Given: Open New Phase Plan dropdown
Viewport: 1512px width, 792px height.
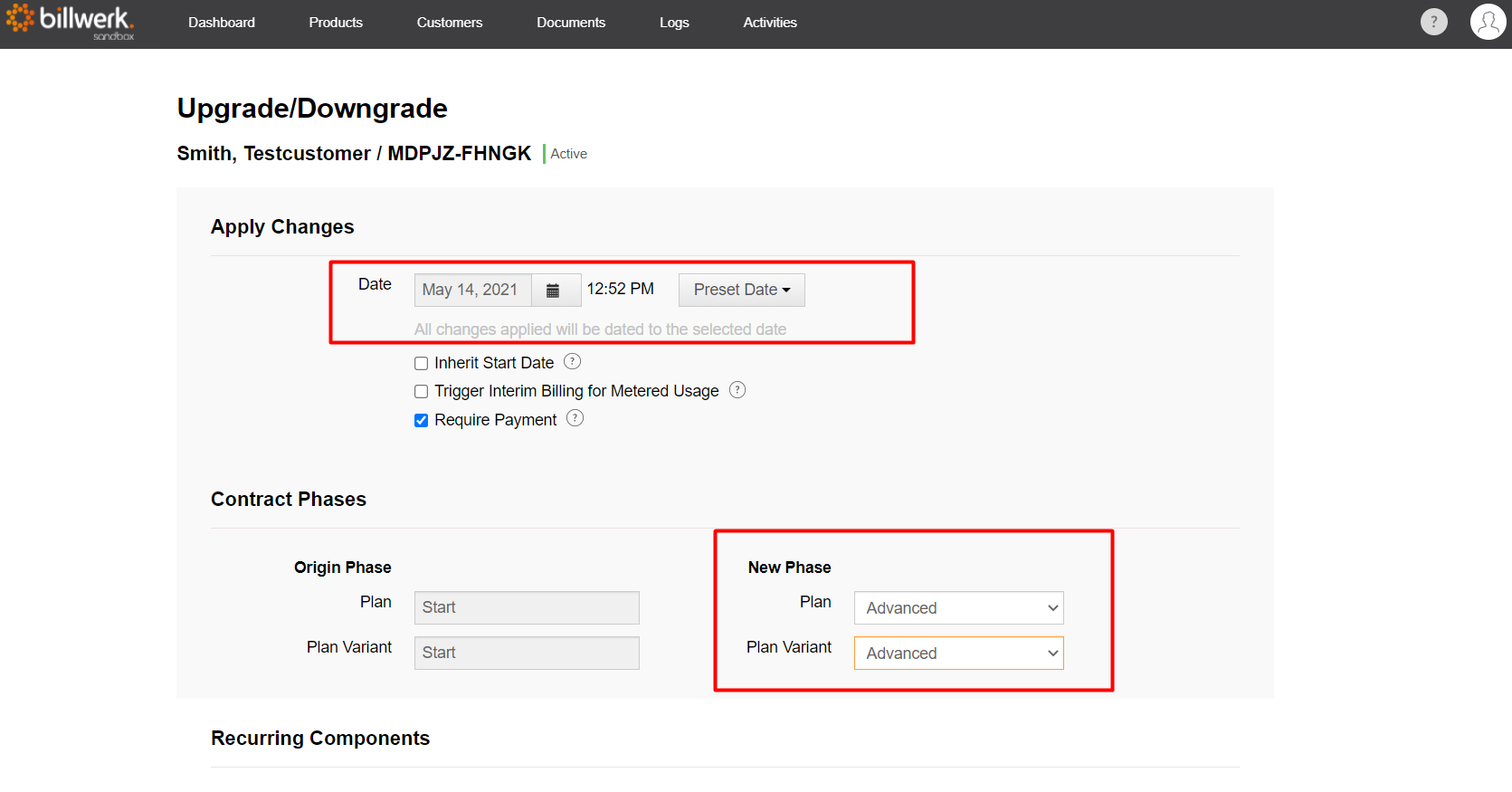Looking at the screenshot, I should (x=959, y=608).
